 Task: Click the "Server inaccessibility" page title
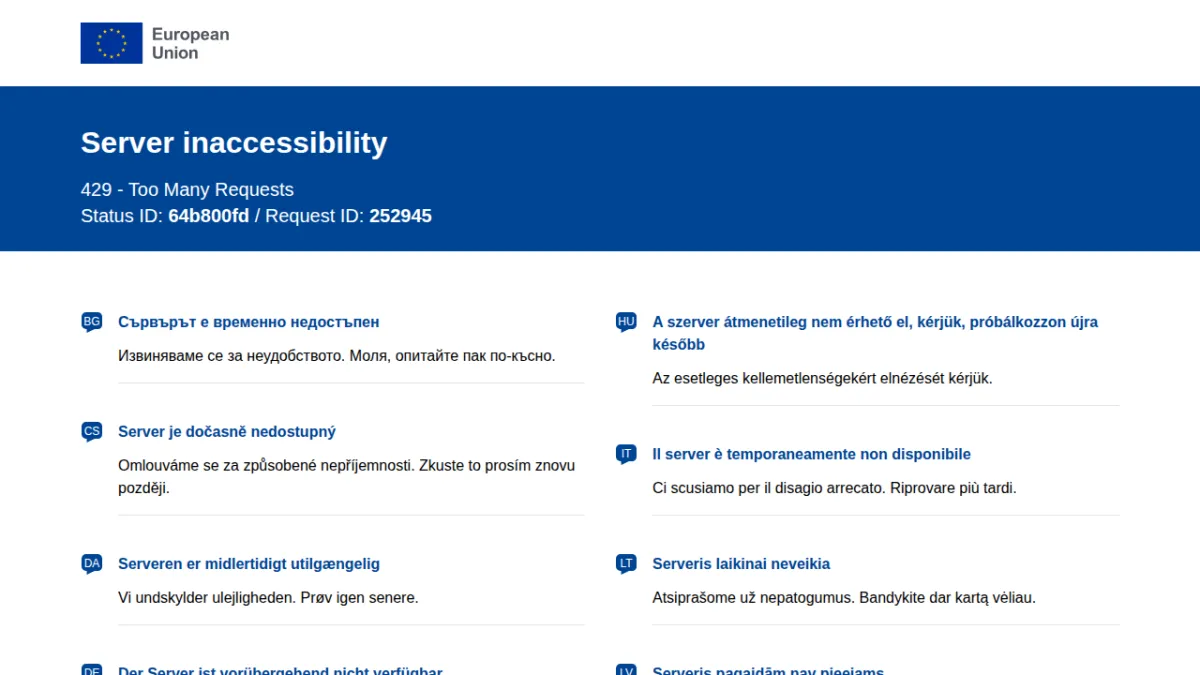point(234,143)
